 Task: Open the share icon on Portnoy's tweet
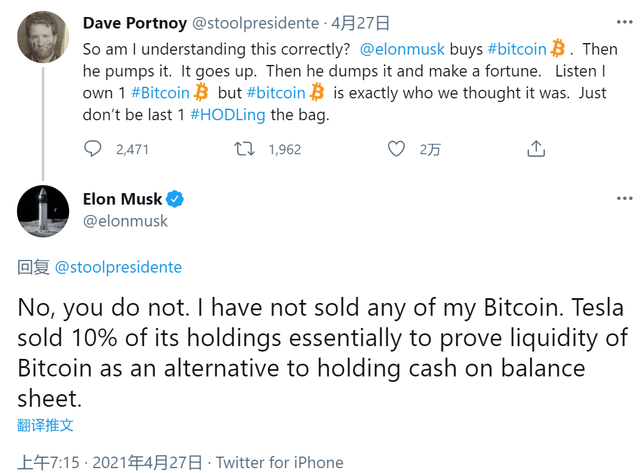536,149
